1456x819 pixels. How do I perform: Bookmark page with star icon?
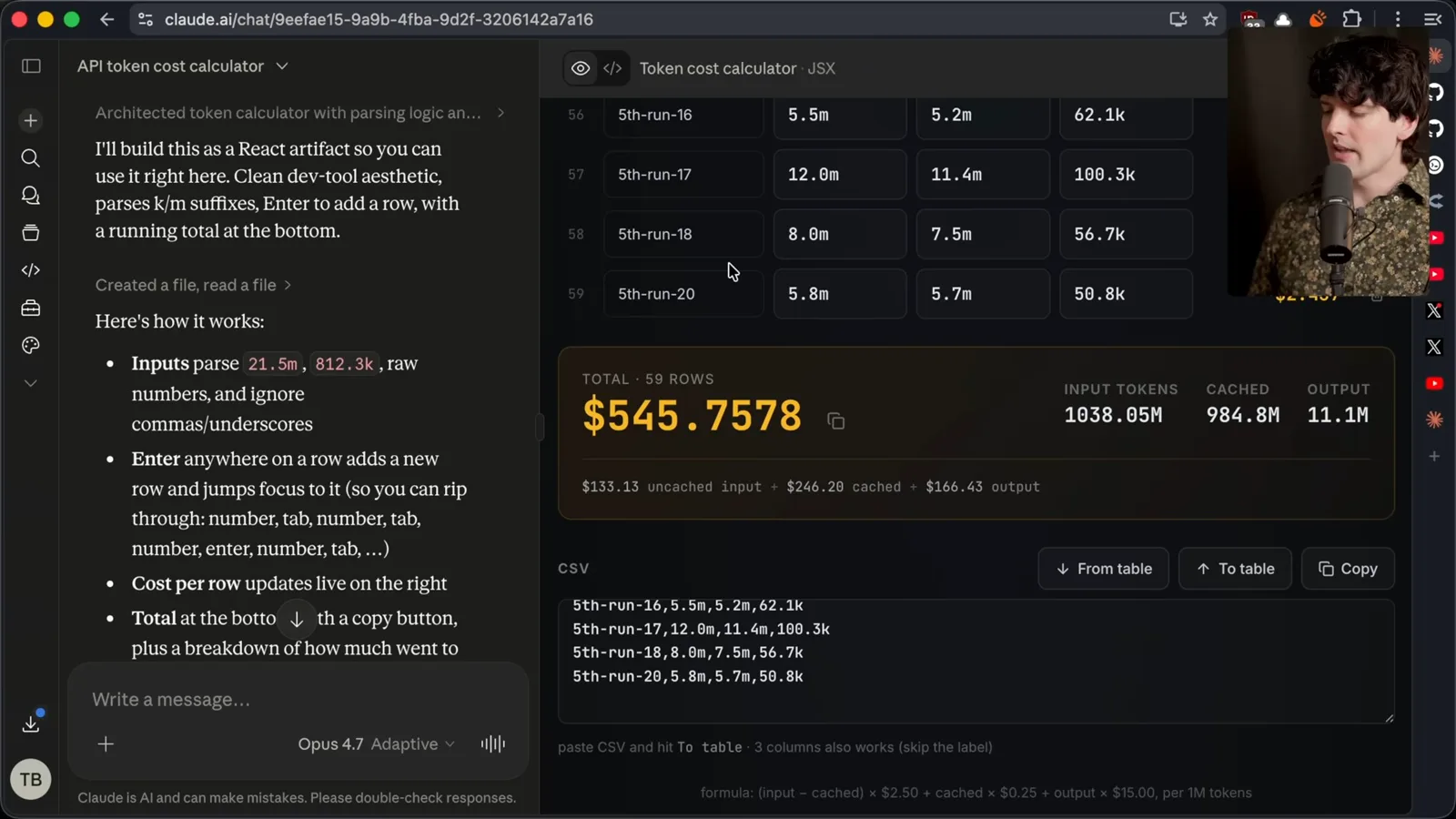click(x=1209, y=19)
